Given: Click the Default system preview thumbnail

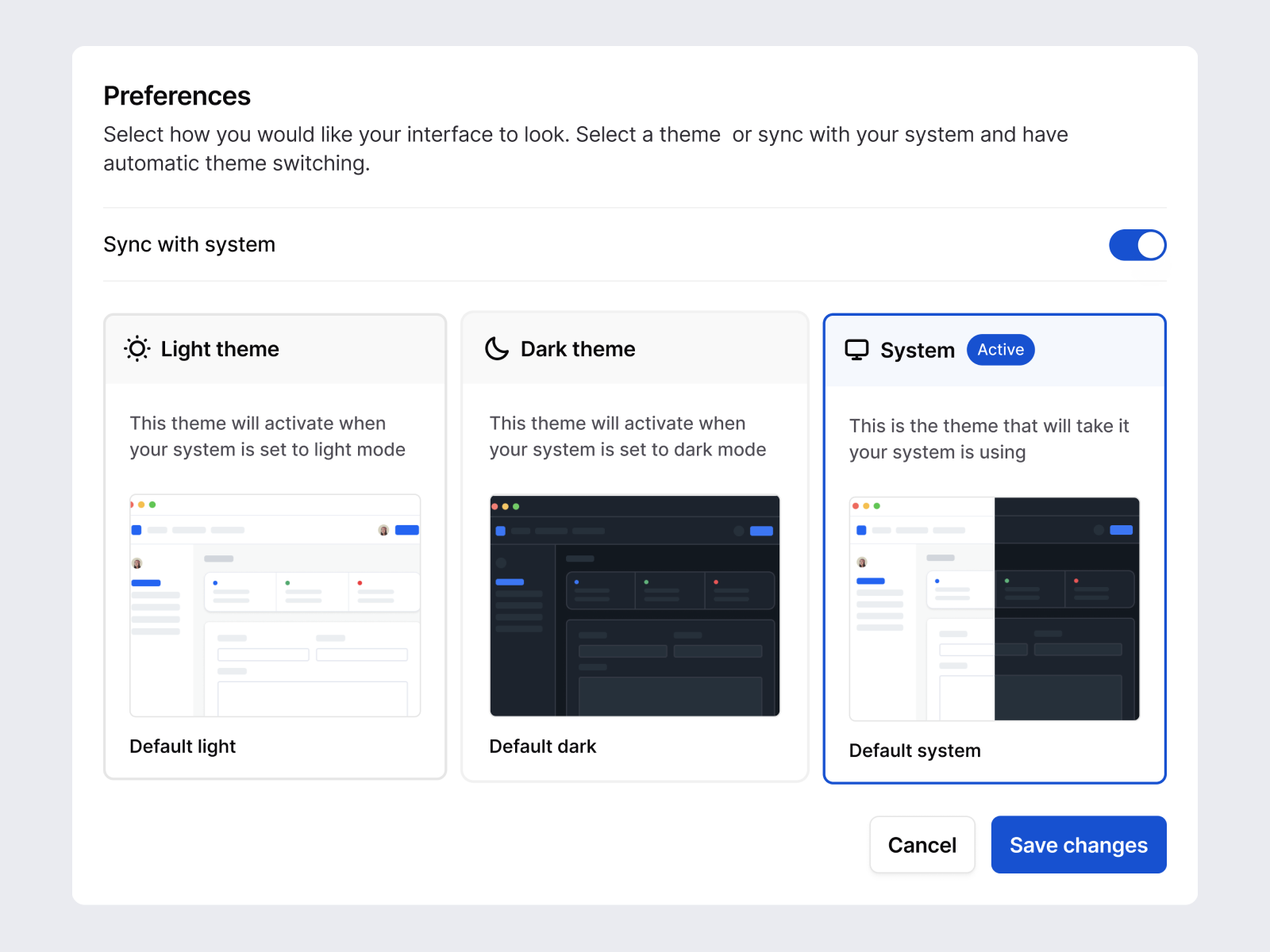Looking at the screenshot, I should click(x=994, y=609).
